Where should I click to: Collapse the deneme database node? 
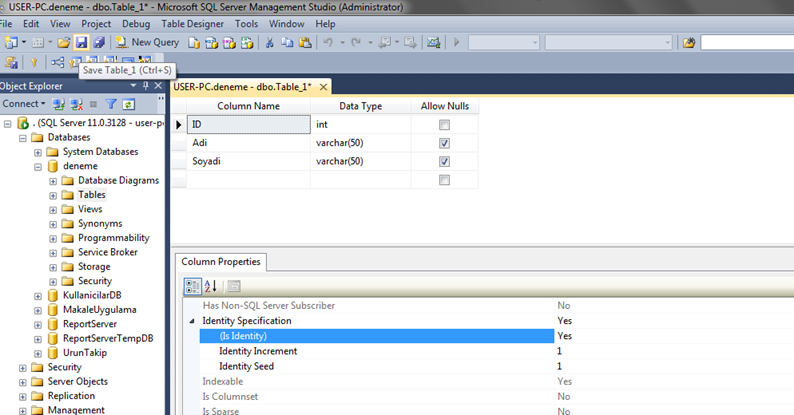point(38,167)
